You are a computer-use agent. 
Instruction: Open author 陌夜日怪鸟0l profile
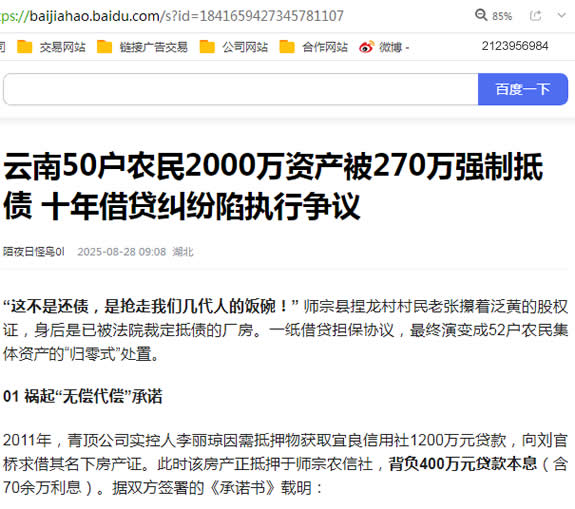coord(34,252)
